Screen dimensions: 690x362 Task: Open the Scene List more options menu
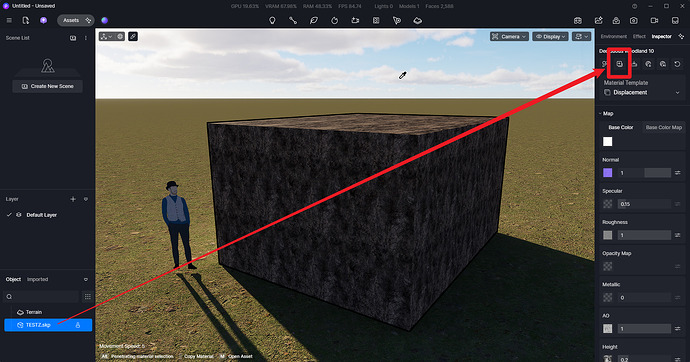point(86,38)
